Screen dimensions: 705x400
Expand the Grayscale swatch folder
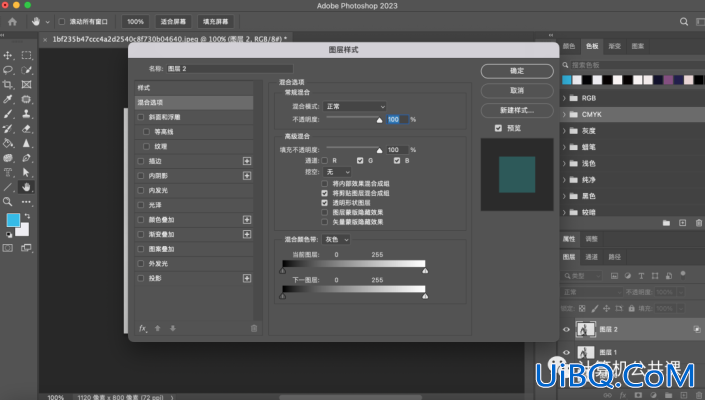tap(564, 131)
